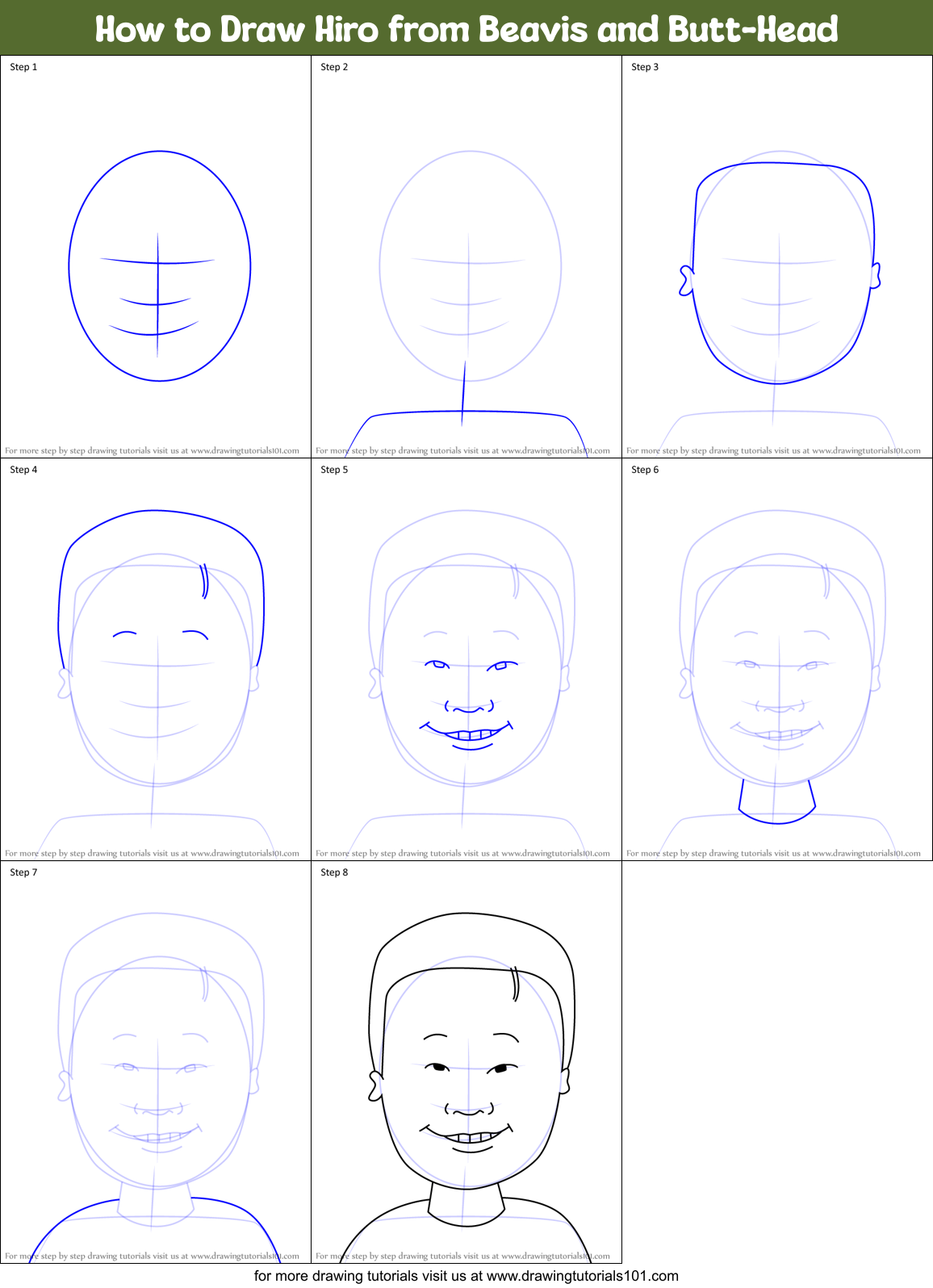The width and height of the screenshot is (933, 1288).
Task: Click the 'Step 5' label
Action: click(334, 470)
